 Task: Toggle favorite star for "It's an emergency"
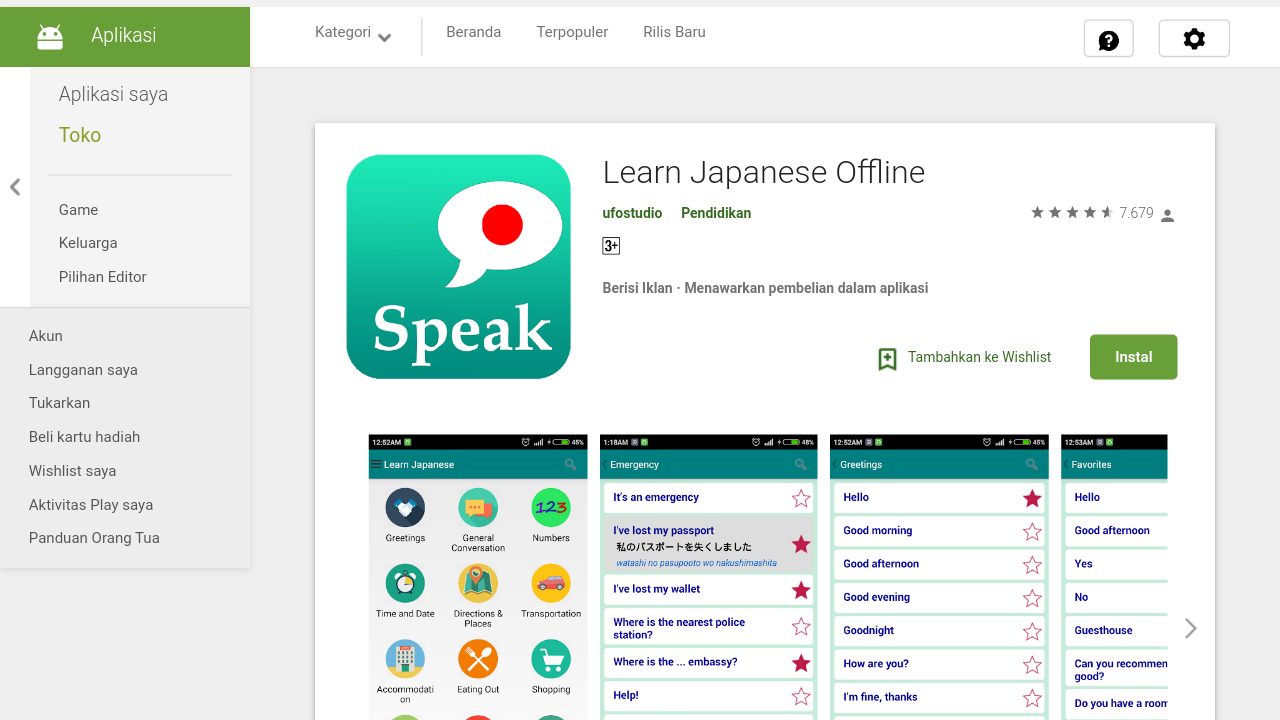click(x=801, y=498)
